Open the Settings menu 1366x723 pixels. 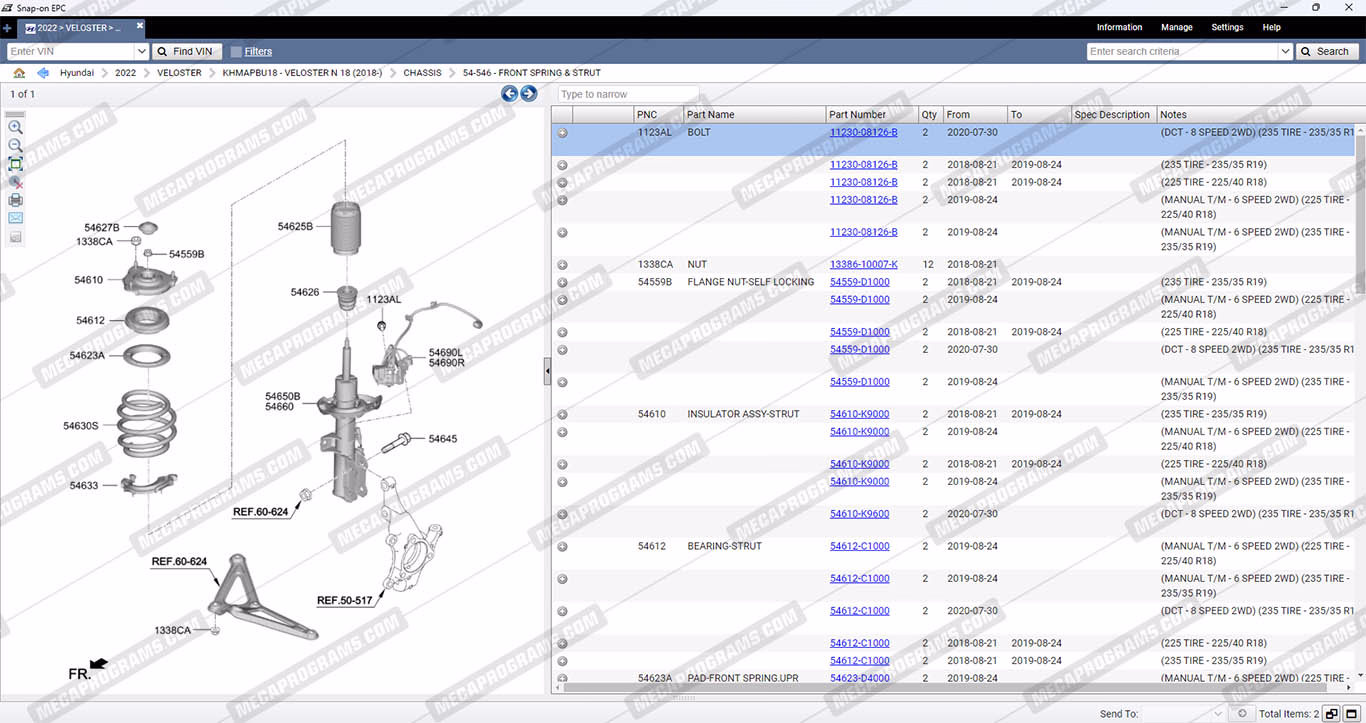1227,28
